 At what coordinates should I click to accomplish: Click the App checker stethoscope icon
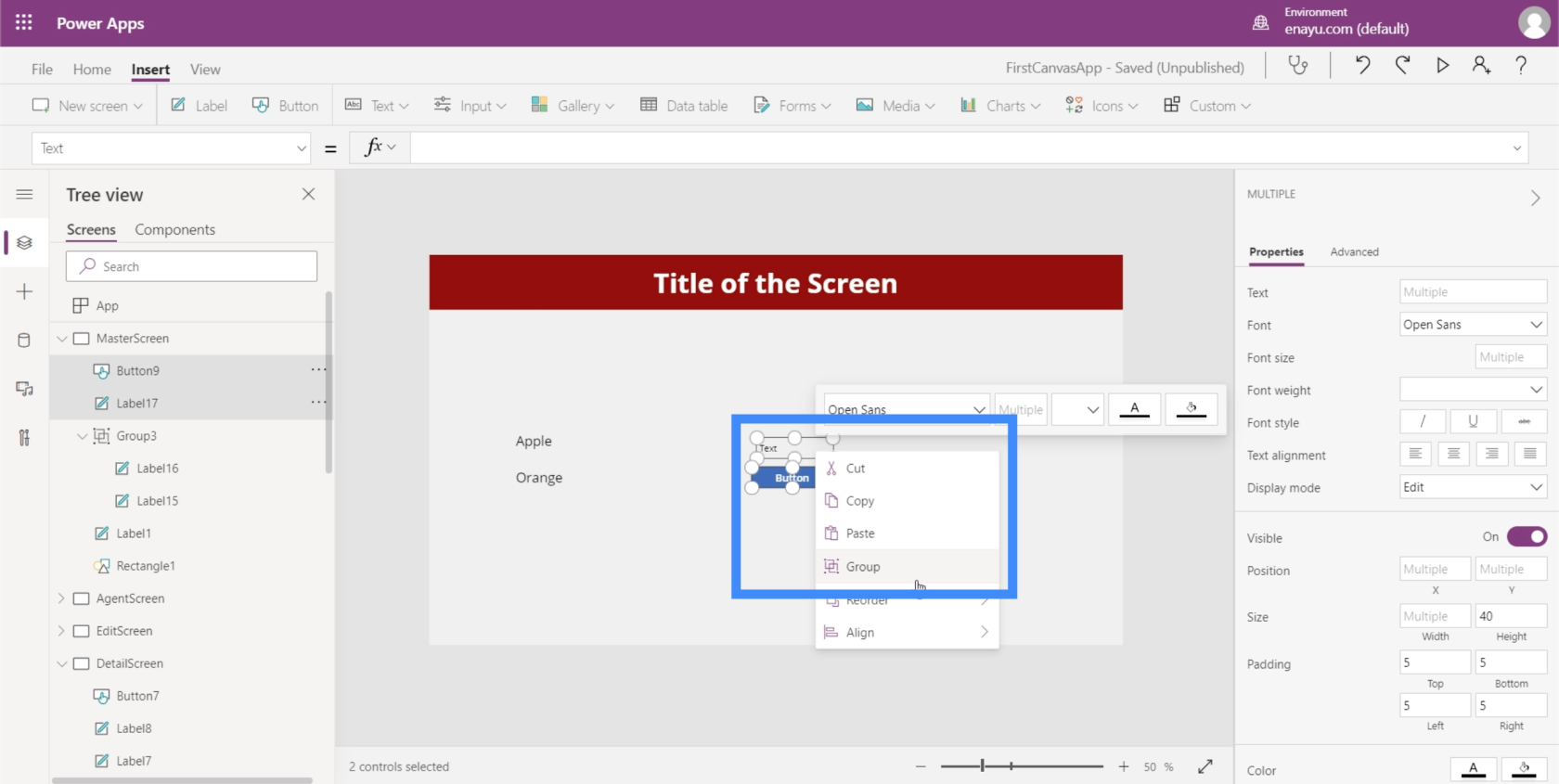(x=1297, y=65)
